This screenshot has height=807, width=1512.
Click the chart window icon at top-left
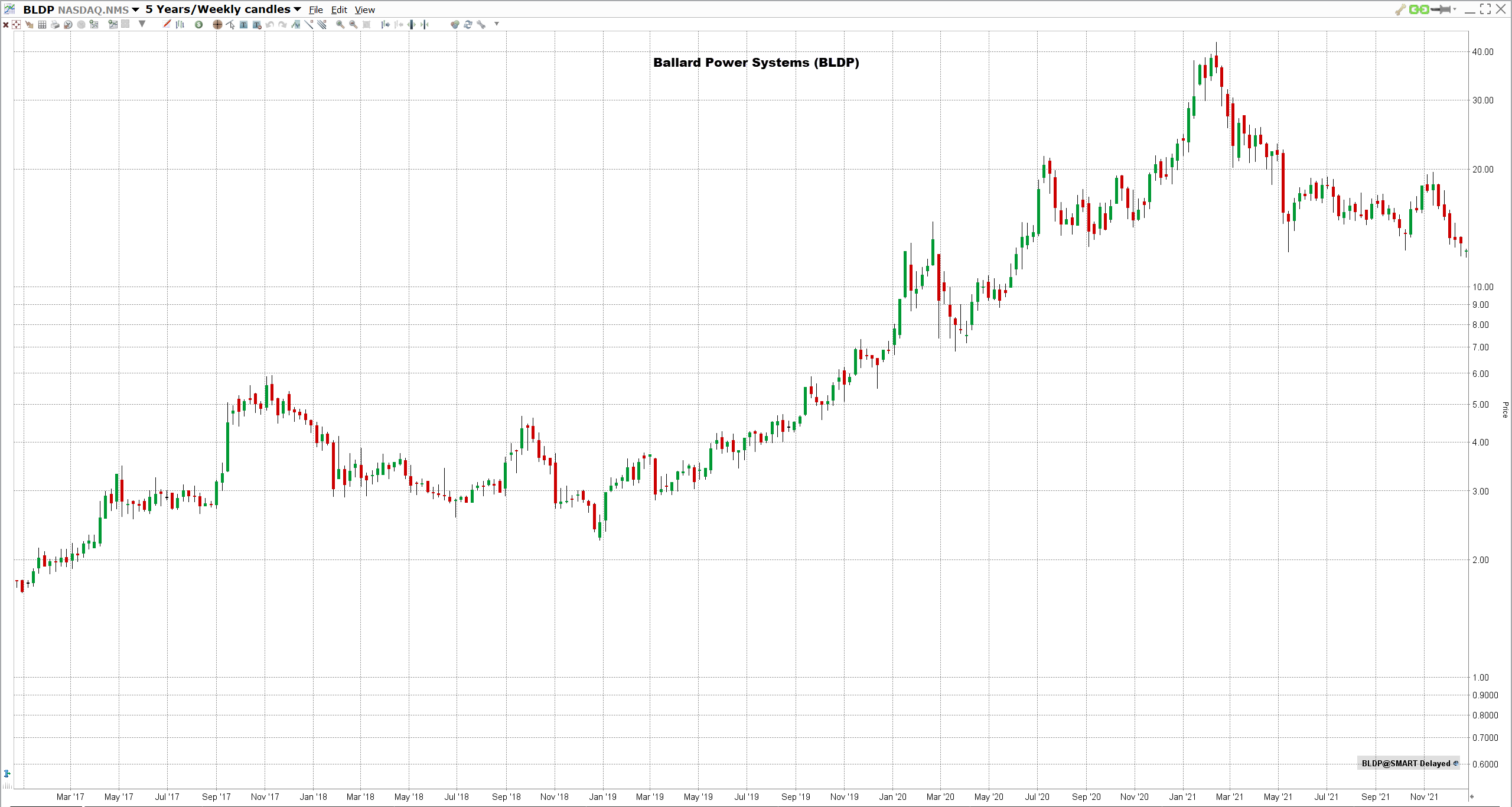coord(9,9)
